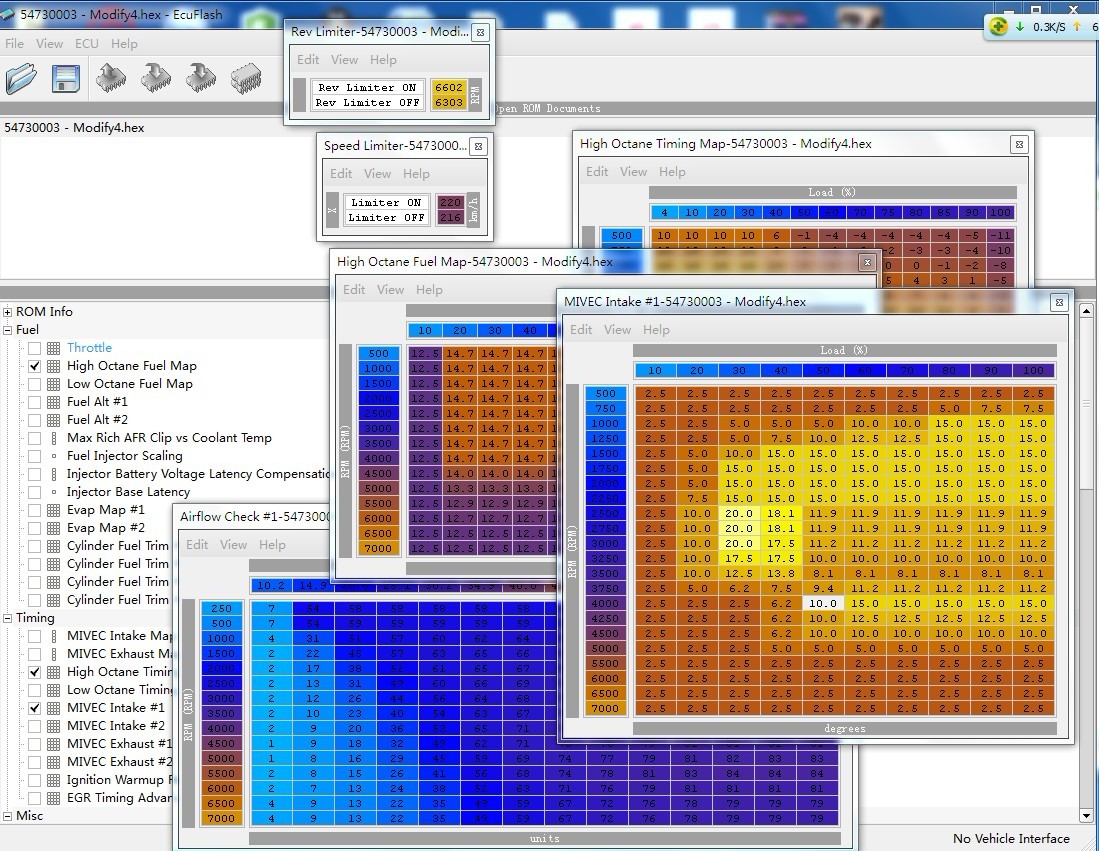Collapse the Fuel category in the tree
Image resolution: width=1099 pixels, height=851 pixels.
tap(8, 330)
